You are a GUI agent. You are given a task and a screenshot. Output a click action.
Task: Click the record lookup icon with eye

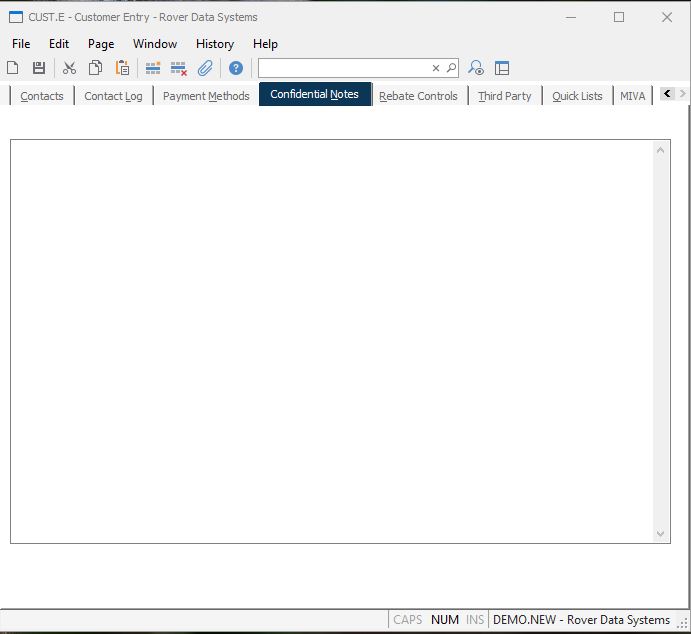[x=476, y=68]
